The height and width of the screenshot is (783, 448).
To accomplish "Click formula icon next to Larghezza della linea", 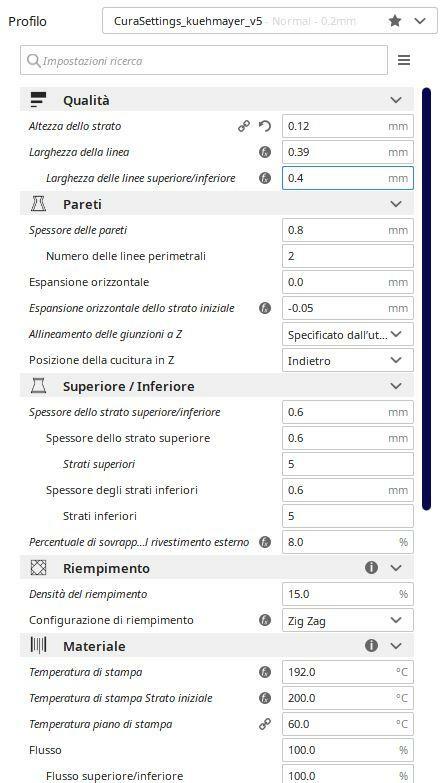I will click(x=265, y=152).
